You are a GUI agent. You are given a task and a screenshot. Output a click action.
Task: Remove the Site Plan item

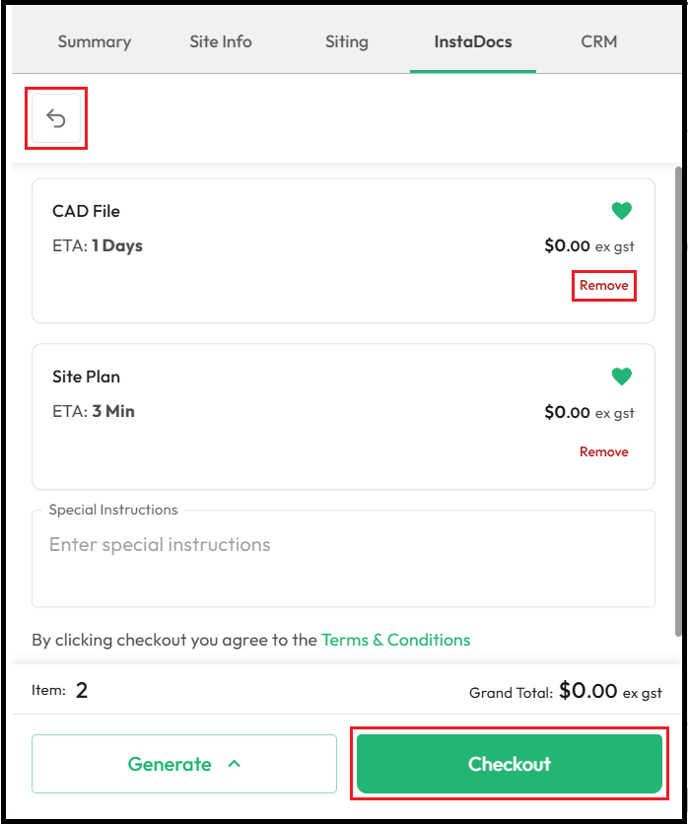coord(604,452)
